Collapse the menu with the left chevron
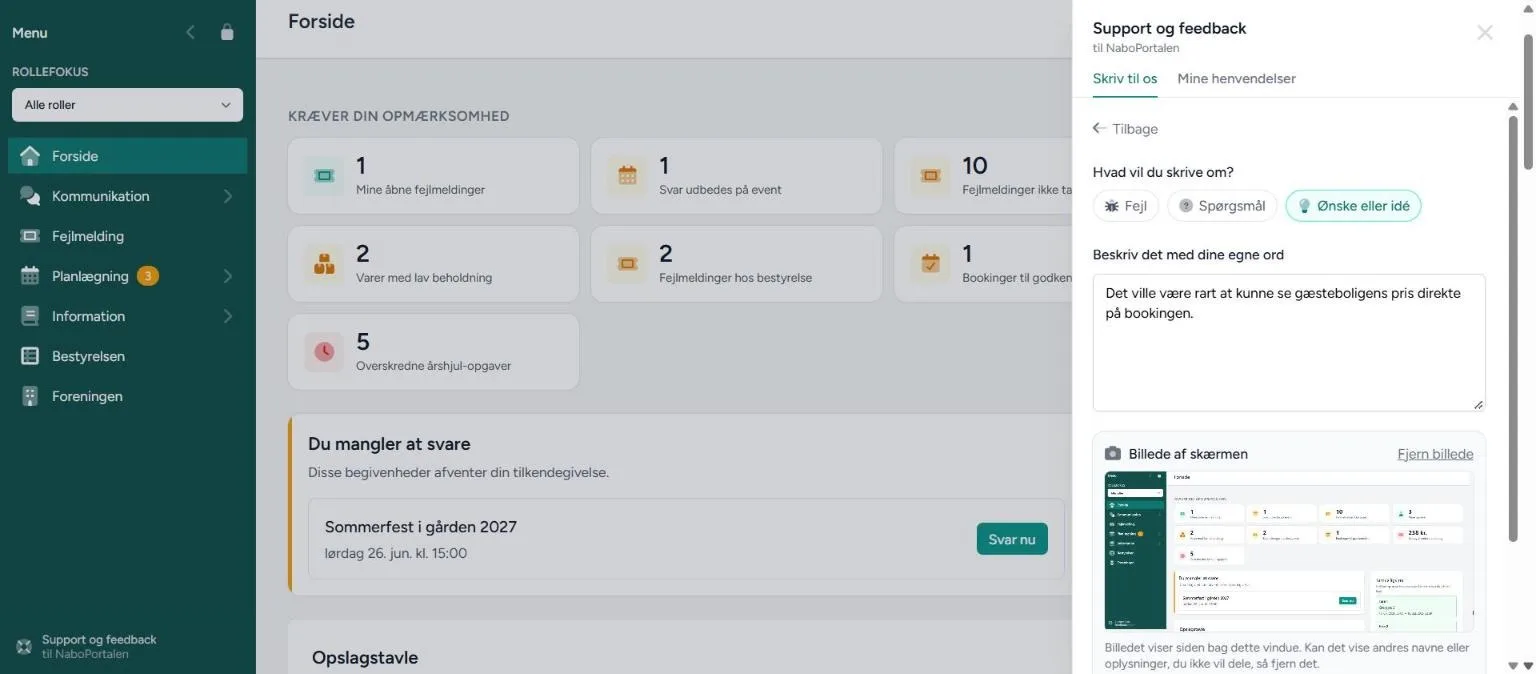This screenshot has width=1536, height=674. [x=190, y=32]
